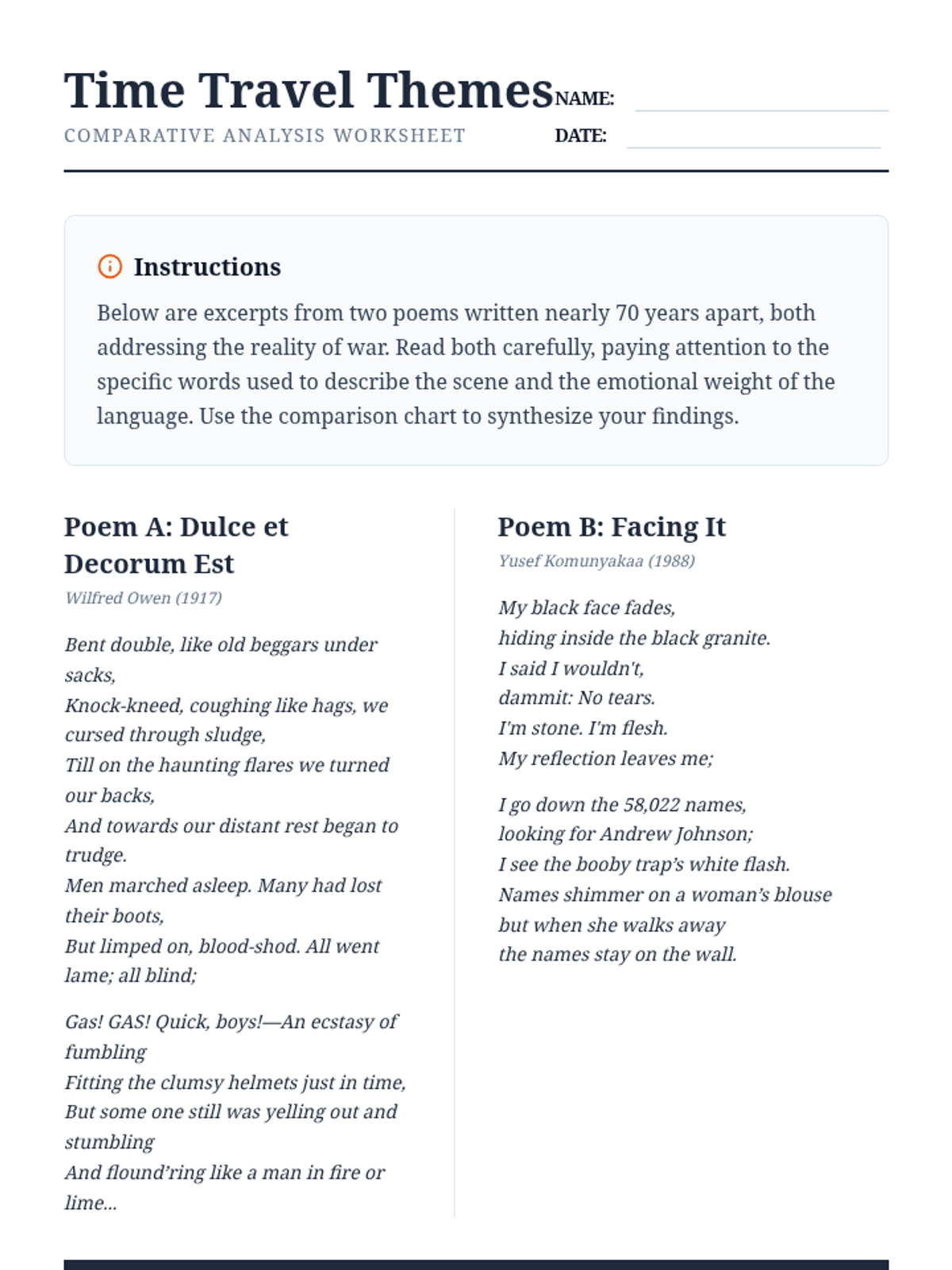Click the instructions paragraph text

coord(466,364)
